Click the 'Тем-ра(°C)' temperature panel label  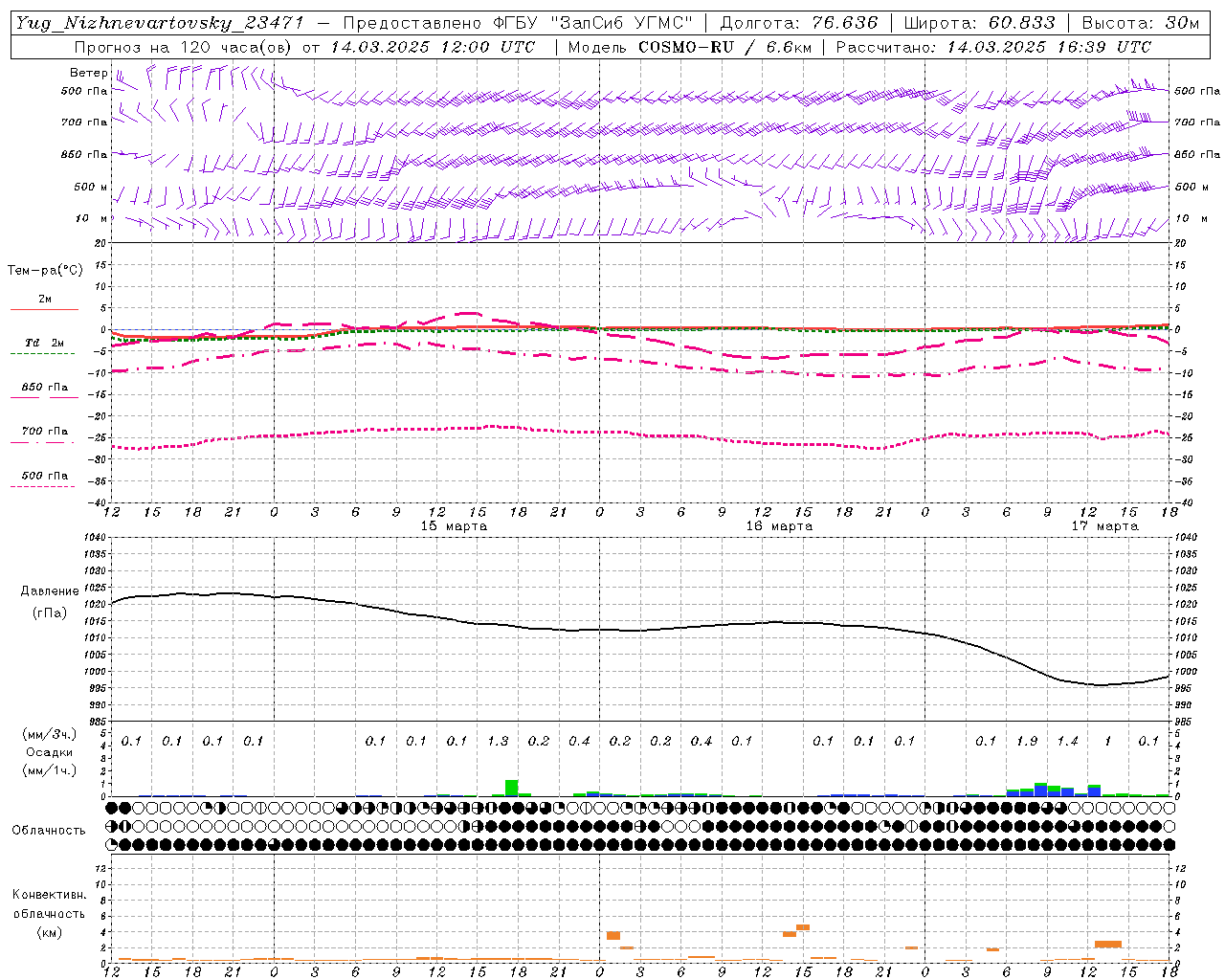(45, 271)
